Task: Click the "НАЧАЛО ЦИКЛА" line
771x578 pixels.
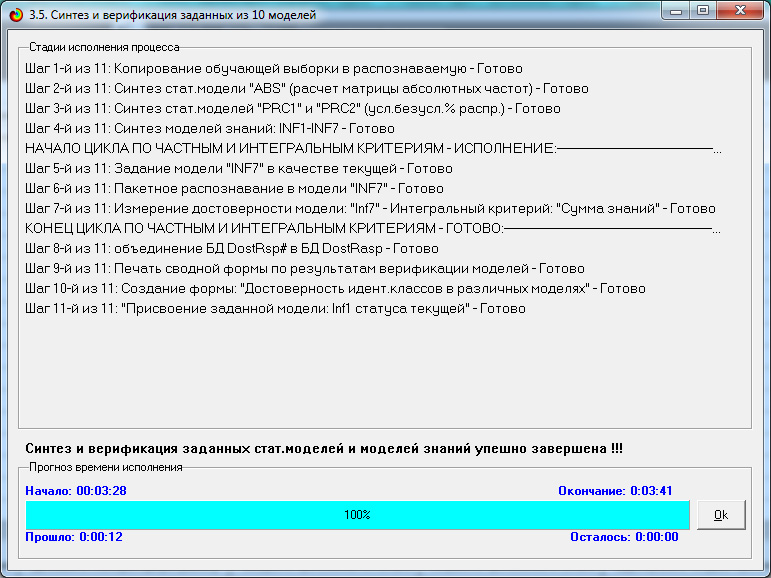Action: [290, 148]
